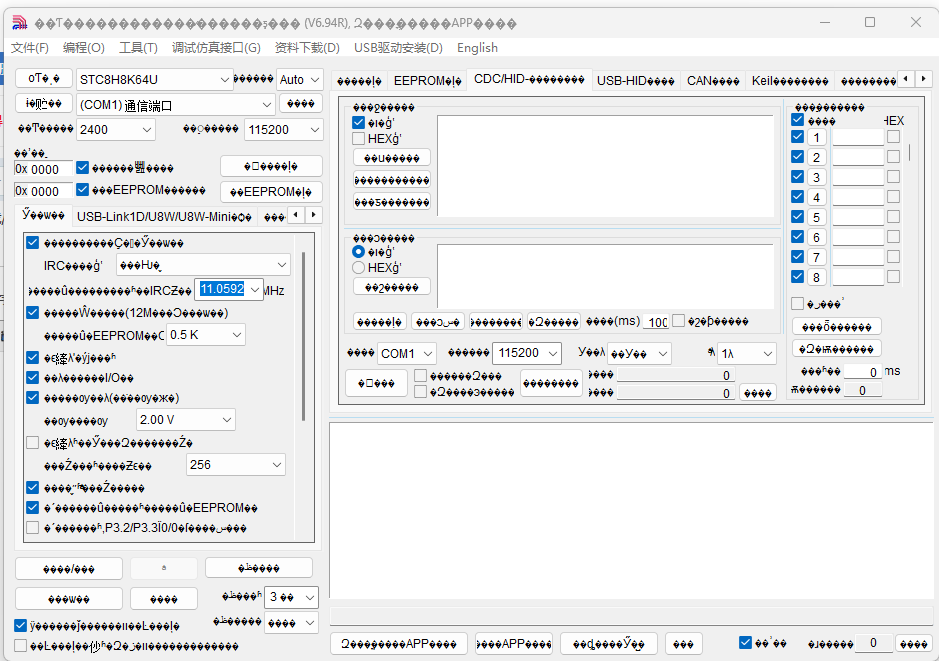Click the multi-string row 2 text field
The height and width of the screenshot is (661, 939).
point(858,157)
